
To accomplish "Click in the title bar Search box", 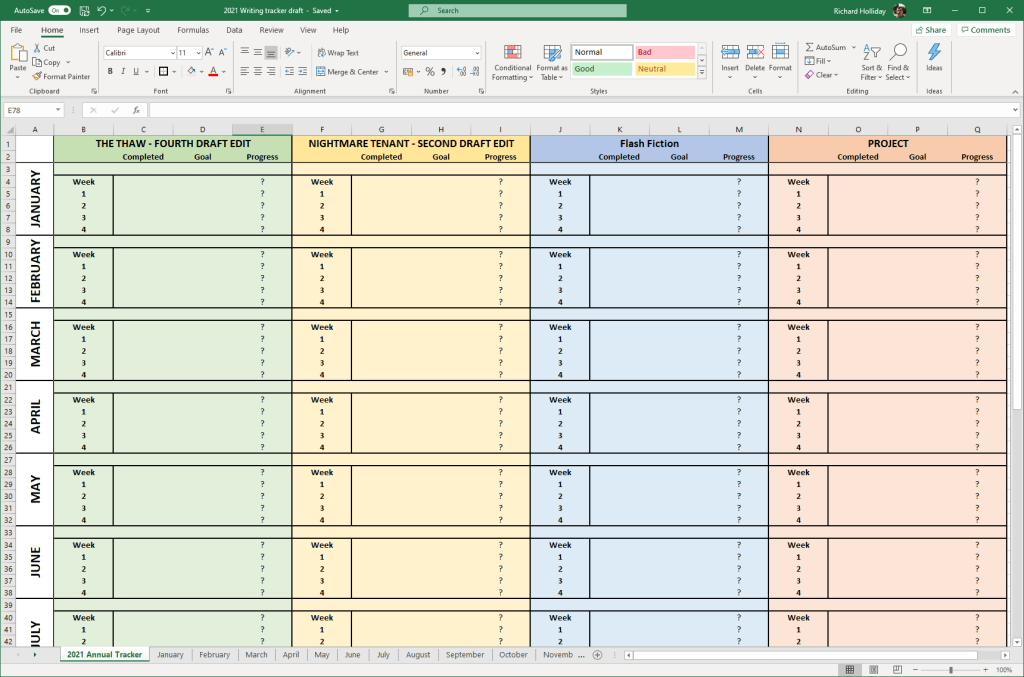I will click(517, 10).
